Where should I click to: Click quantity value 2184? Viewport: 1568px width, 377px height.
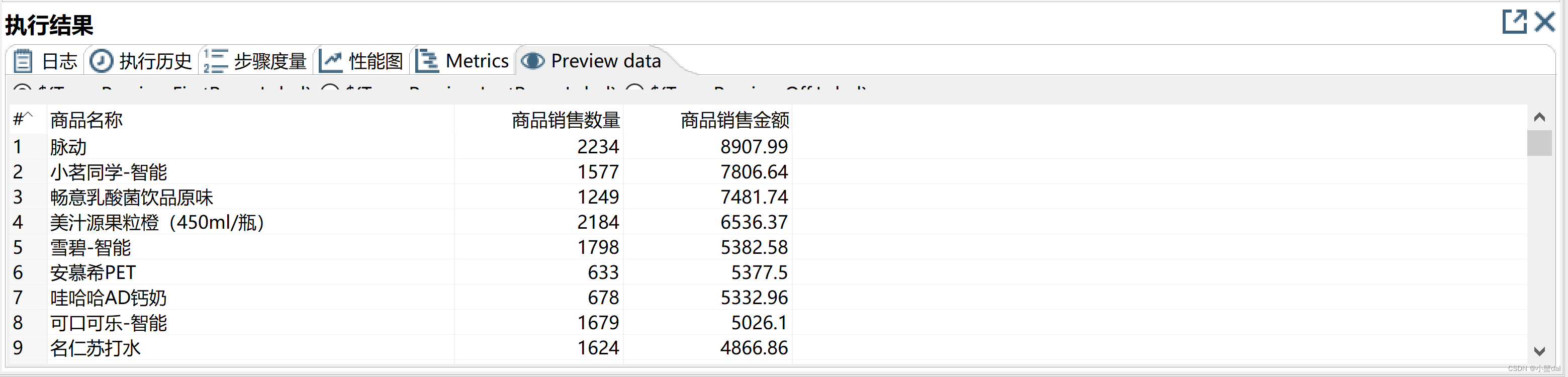598,222
